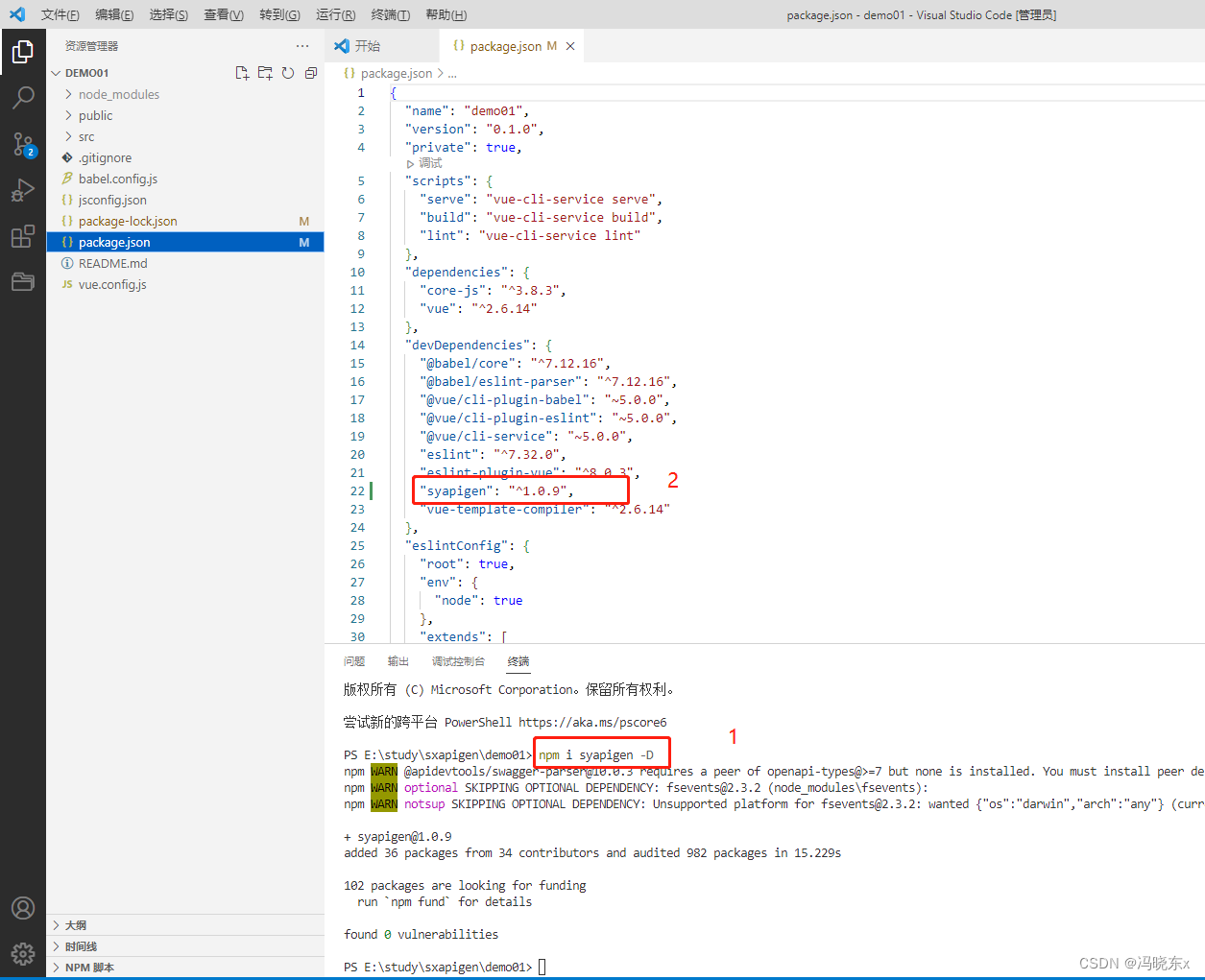Open the 帮助(H) menu
The width and height of the screenshot is (1205, 980).
coord(446,14)
